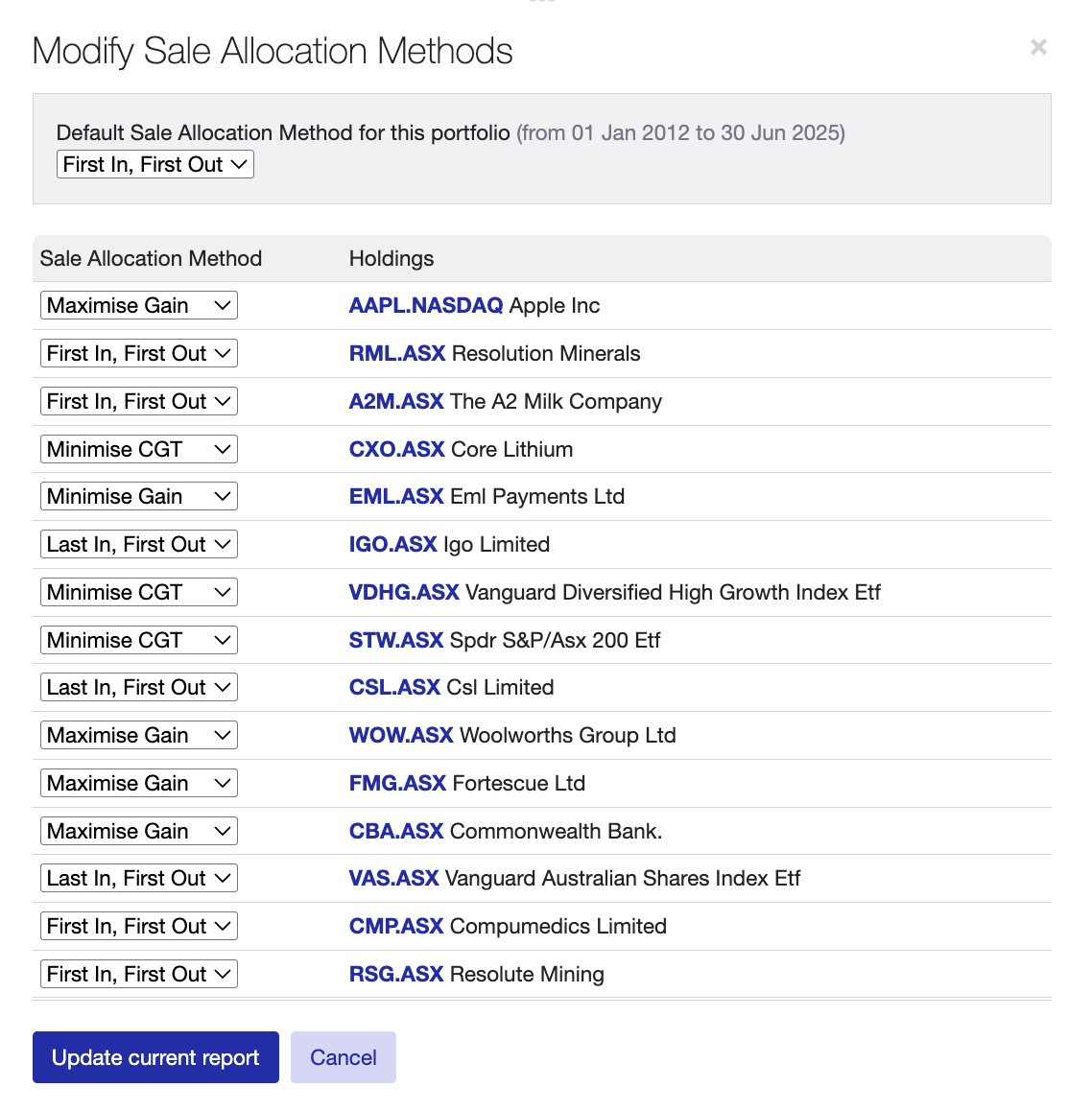Open the WOW.ASX holding link
Image resolution: width=1092 pixels, height=1111 pixels.
[x=401, y=735]
